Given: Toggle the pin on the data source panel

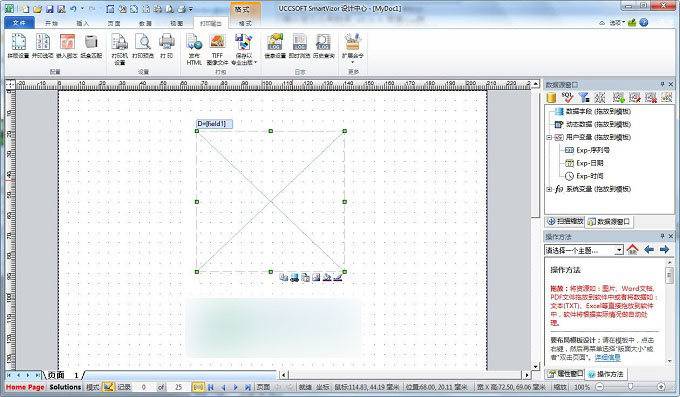Looking at the screenshot, I should [x=662, y=84].
